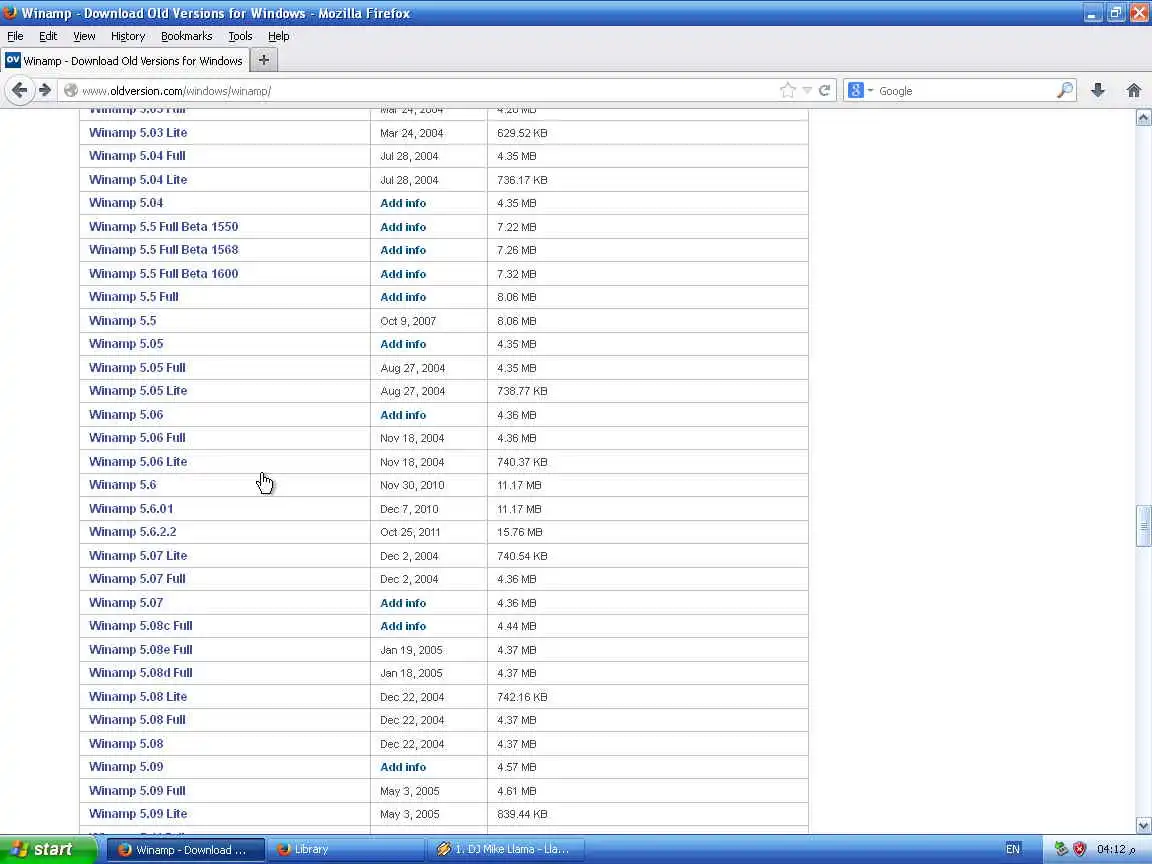This screenshot has width=1152, height=864.
Task: Select the size text 629.52 KB
Action: (522, 133)
